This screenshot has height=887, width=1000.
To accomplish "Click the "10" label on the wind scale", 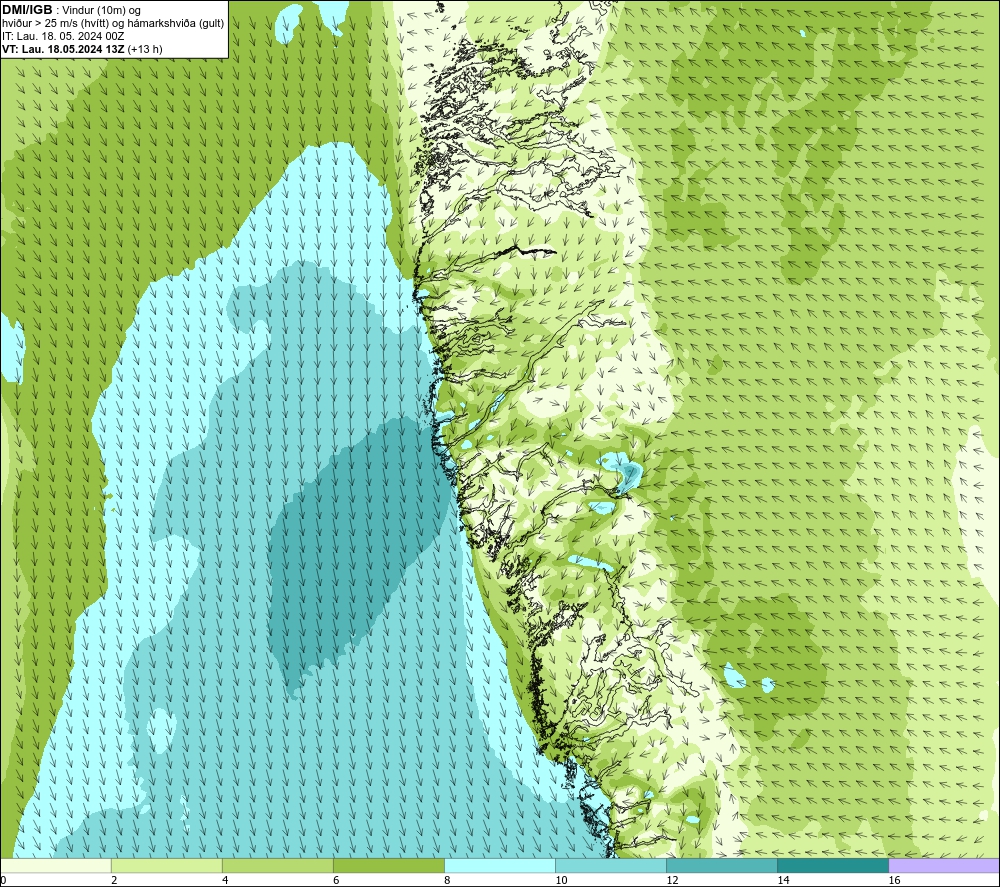I will (561, 881).
